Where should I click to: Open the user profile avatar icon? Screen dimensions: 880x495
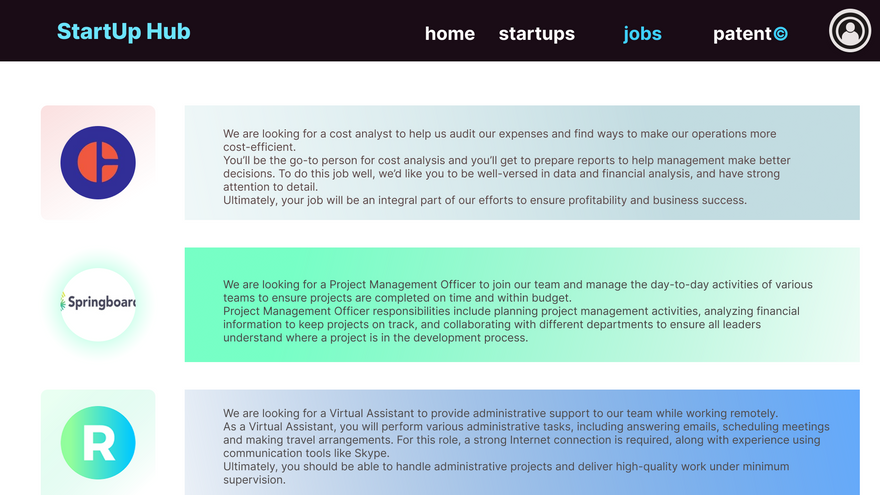coord(850,31)
